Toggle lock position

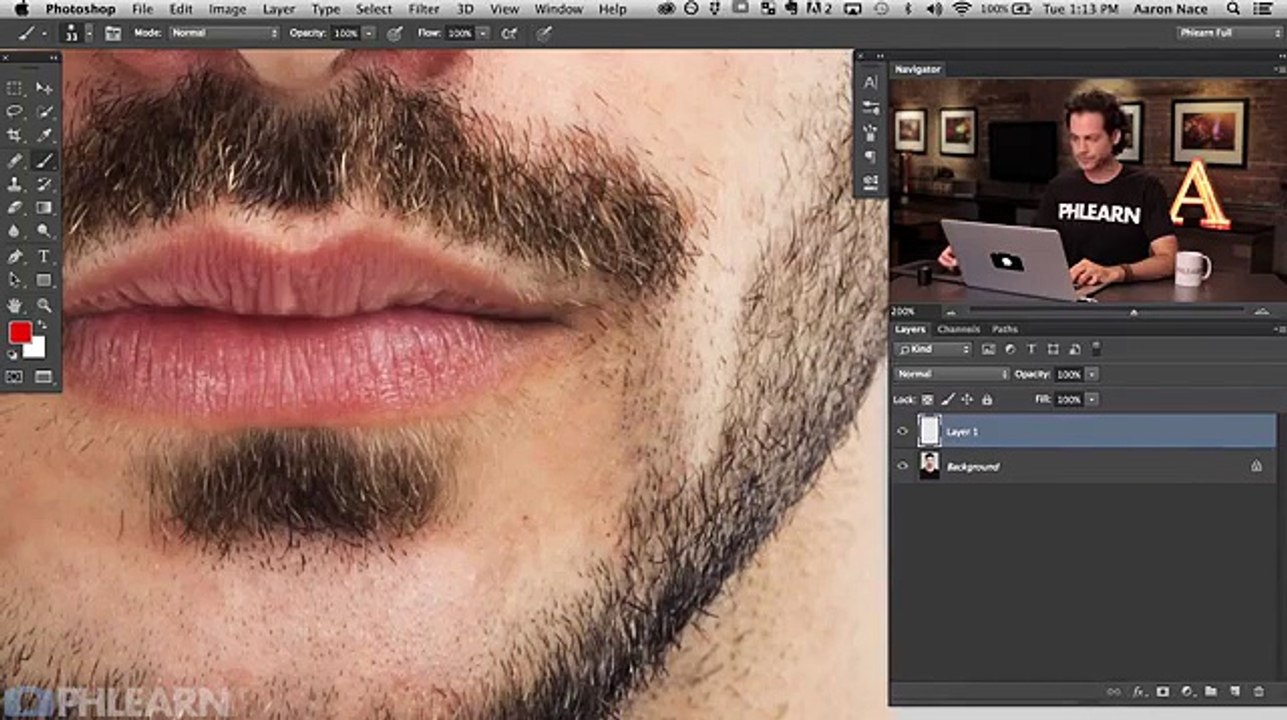coord(967,399)
